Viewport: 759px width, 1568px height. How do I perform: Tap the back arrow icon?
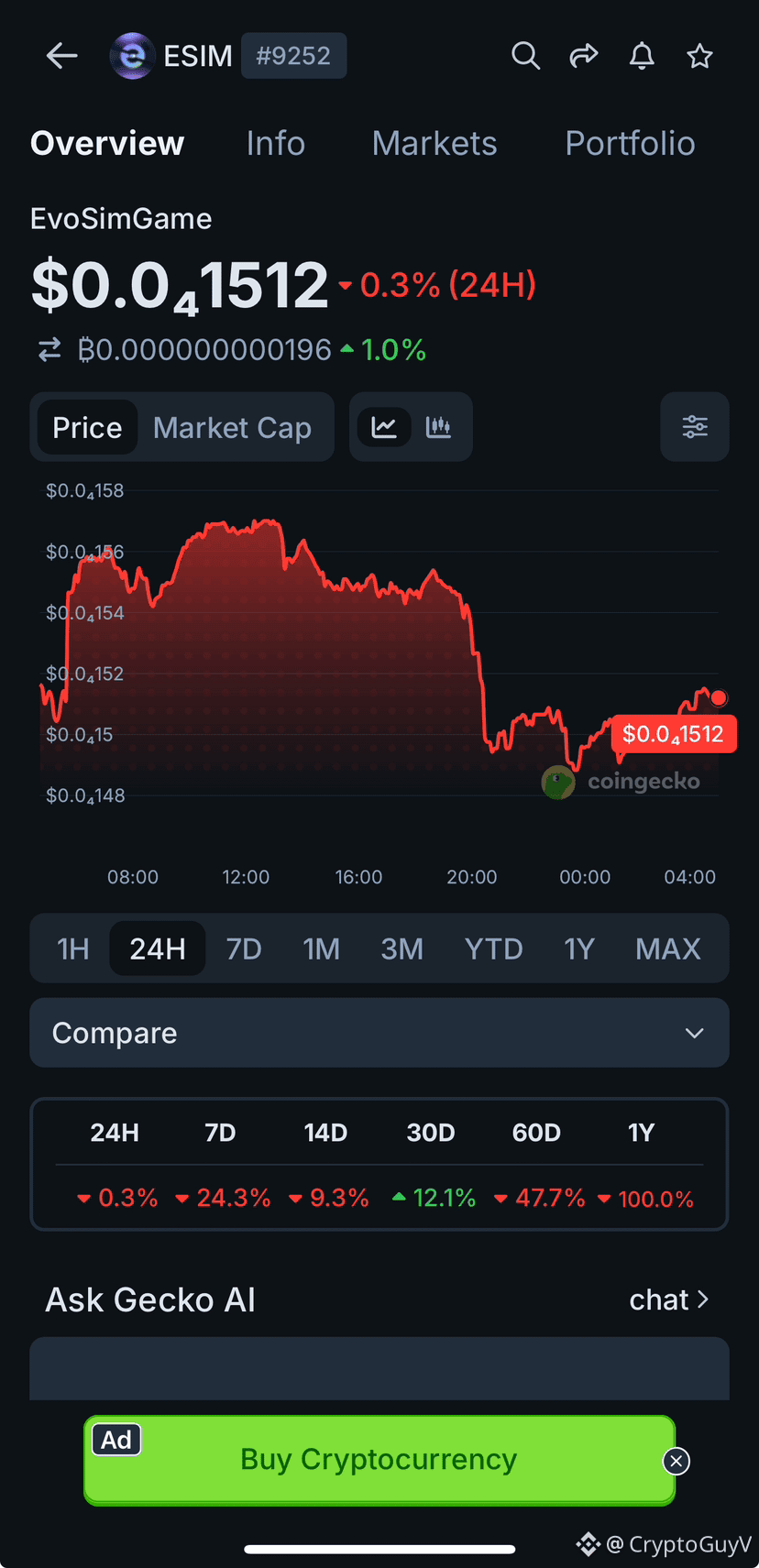tap(61, 56)
